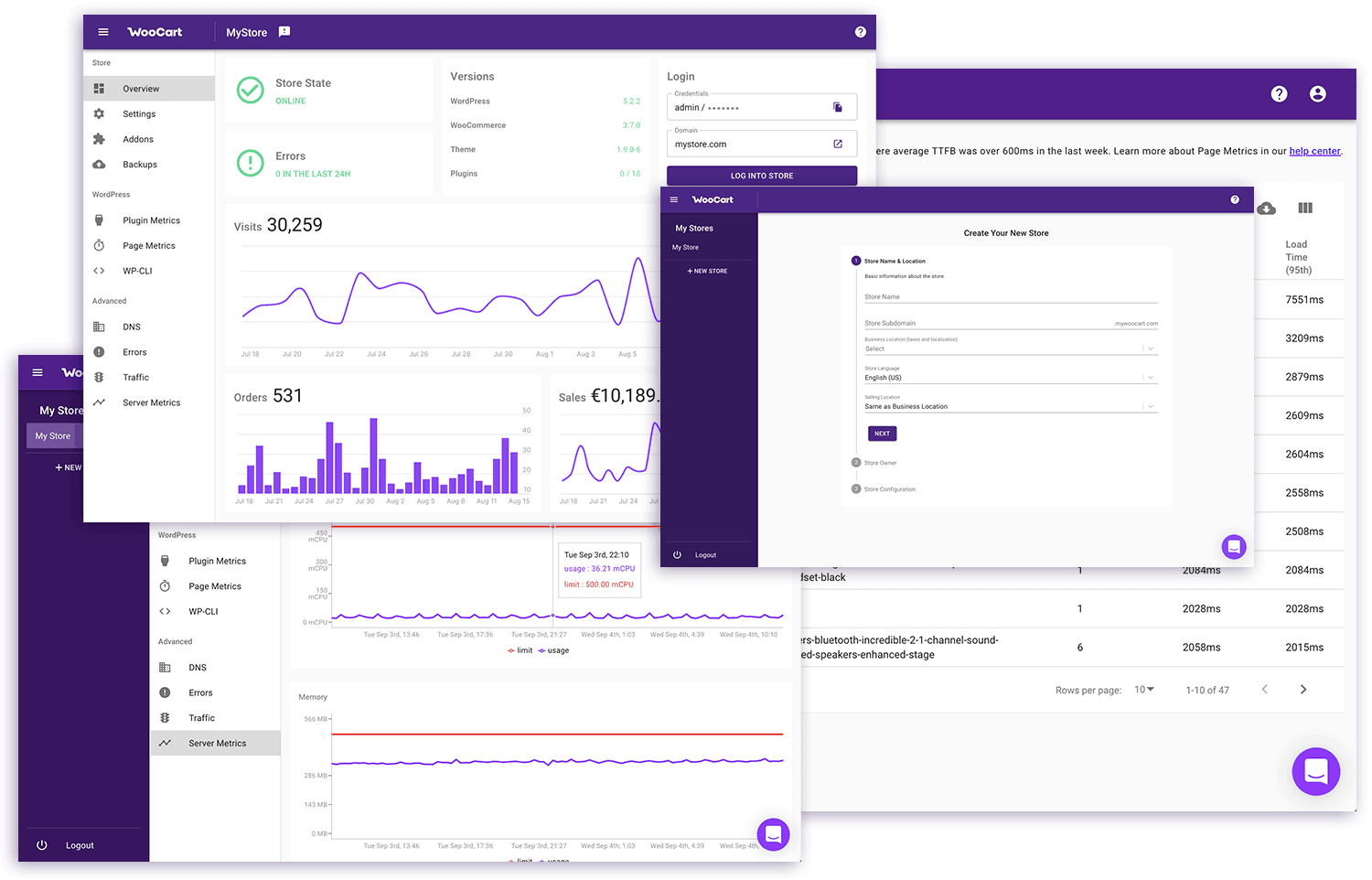Image resolution: width=1372 pixels, height=880 pixels.
Task: Toggle limit series in CPU chart legend
Action: tap(520, 650)
